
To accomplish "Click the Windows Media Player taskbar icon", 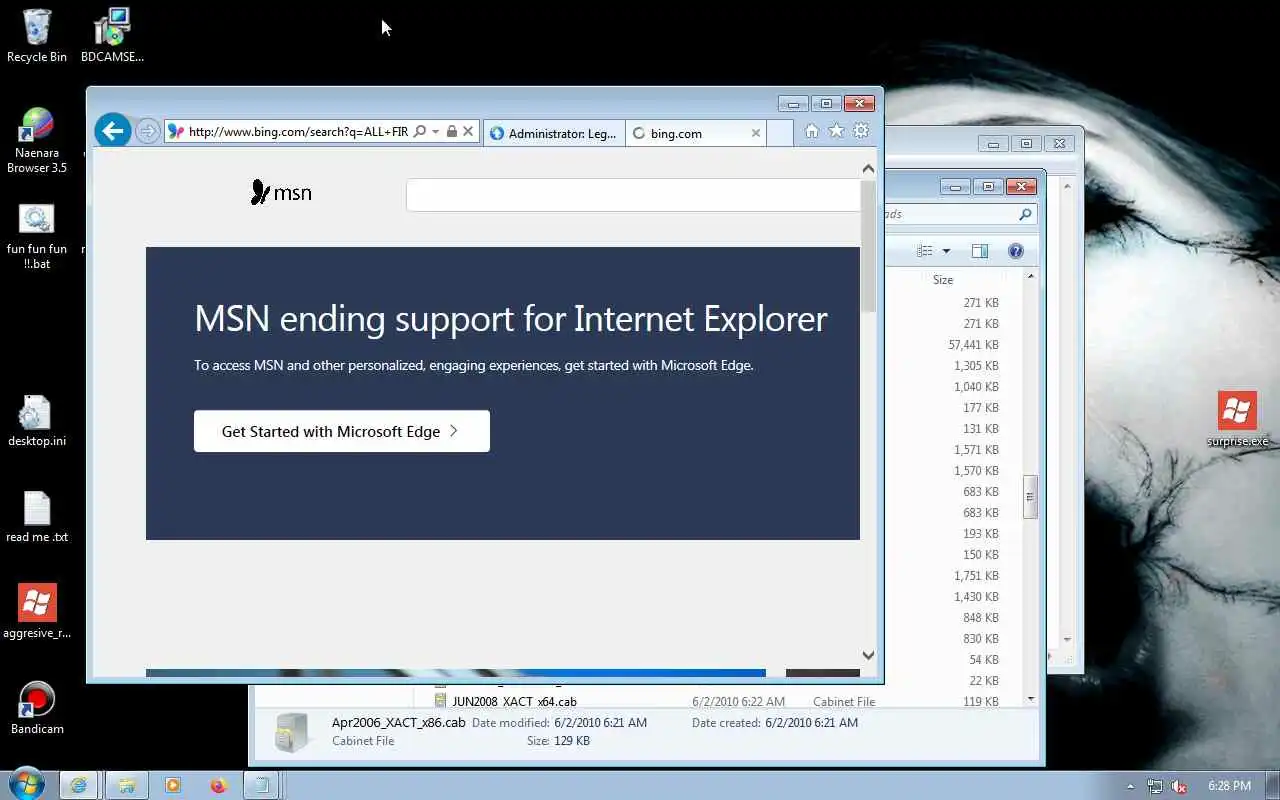I will point(173,786).
